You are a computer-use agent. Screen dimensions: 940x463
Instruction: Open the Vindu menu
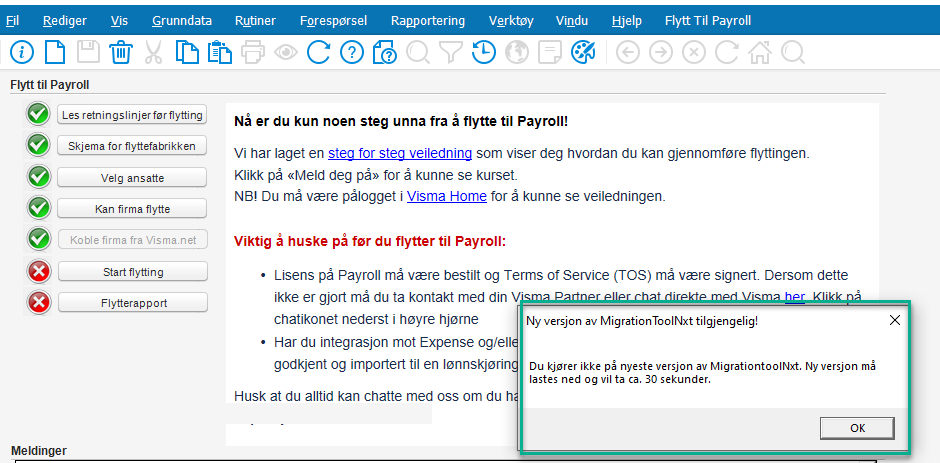pyautogui.click(x=572, y=21)
